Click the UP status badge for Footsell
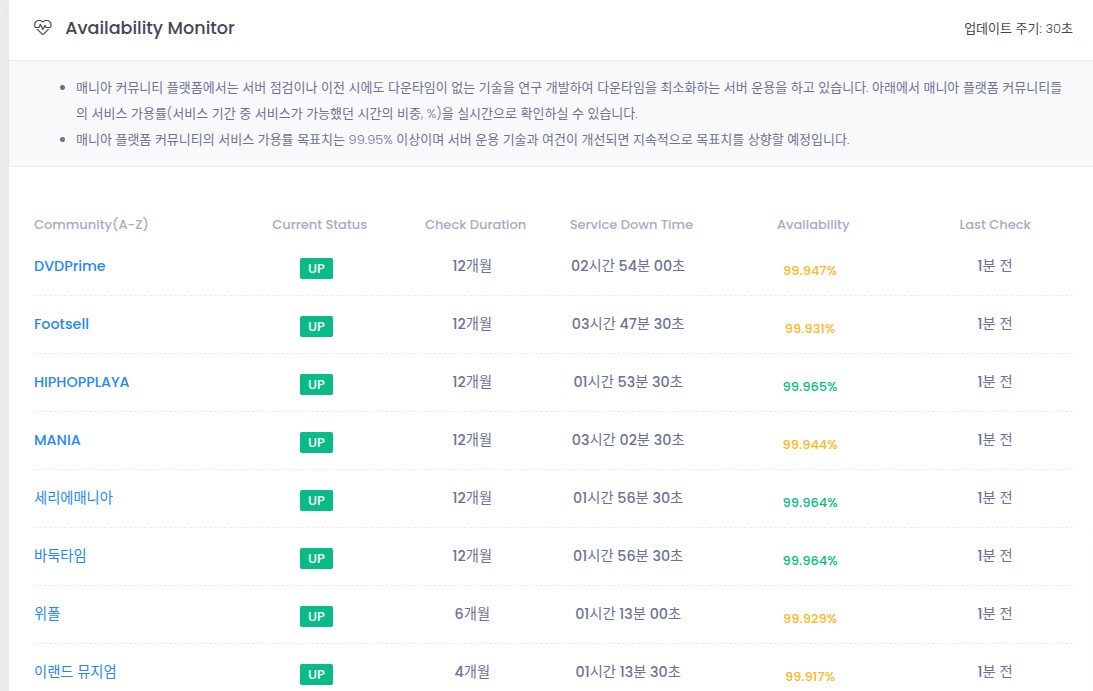The image size is (1093, 691). (x=316, y=326)
